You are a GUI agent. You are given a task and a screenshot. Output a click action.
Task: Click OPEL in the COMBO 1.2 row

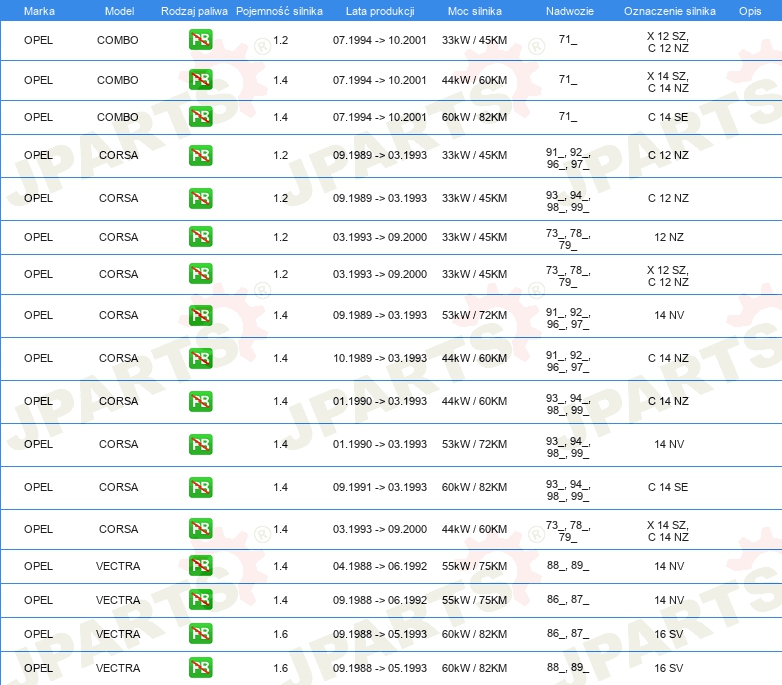pyautogui.click(x=38, y=40)
